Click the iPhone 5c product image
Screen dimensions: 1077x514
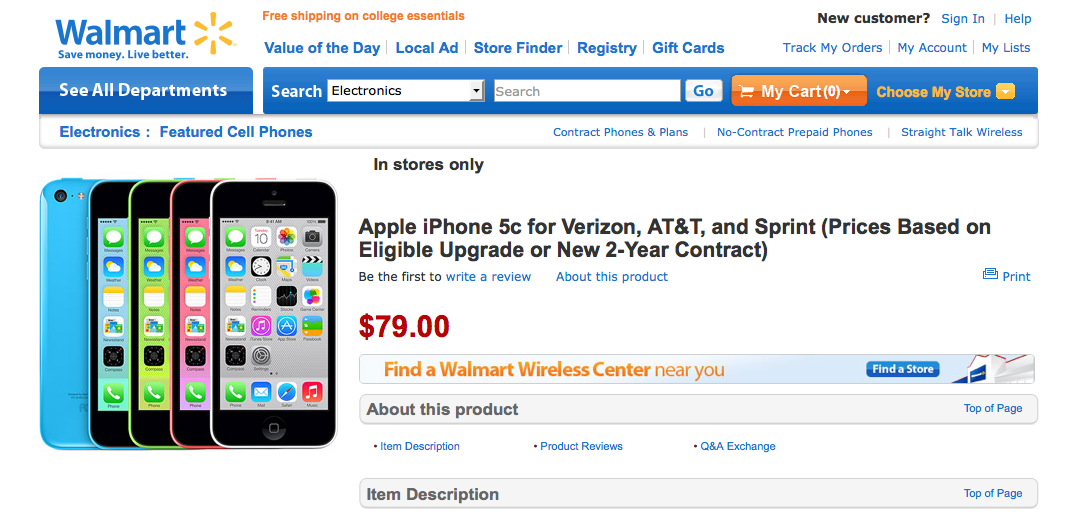pos(189,312)
